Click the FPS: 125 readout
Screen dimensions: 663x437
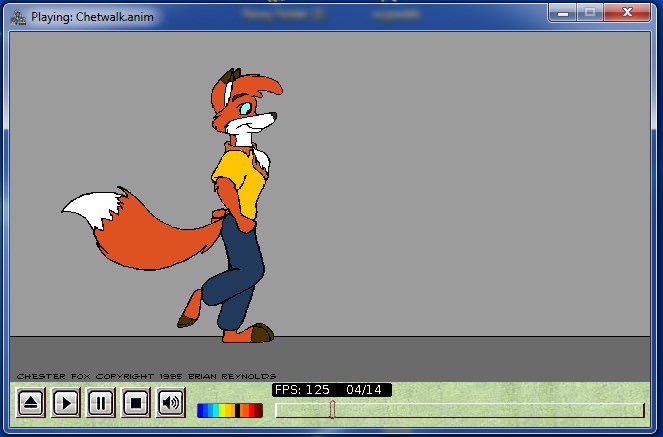pos(302,390)
